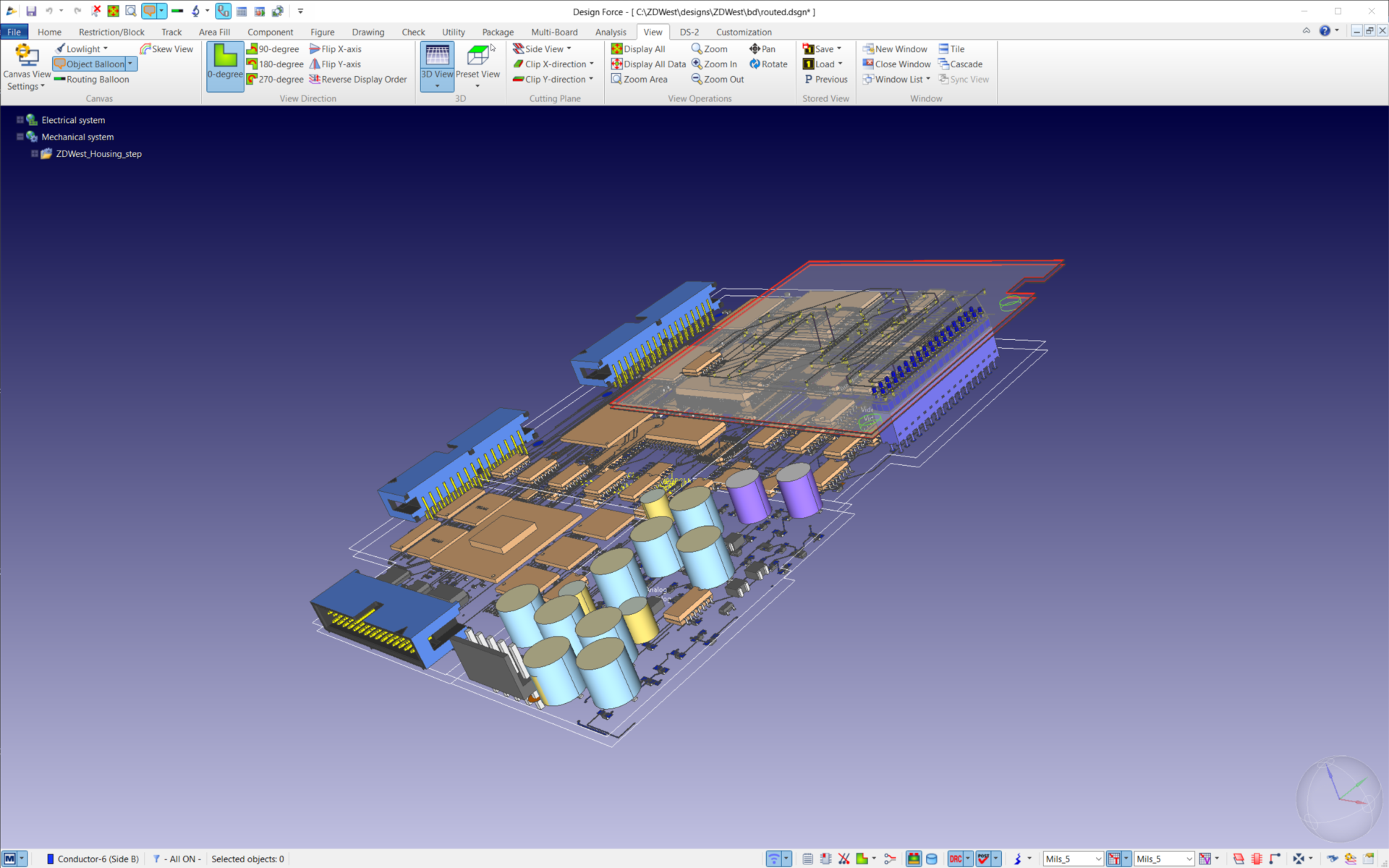
Task: Click the Previous stored view button
Action: [x=825, y=80]
